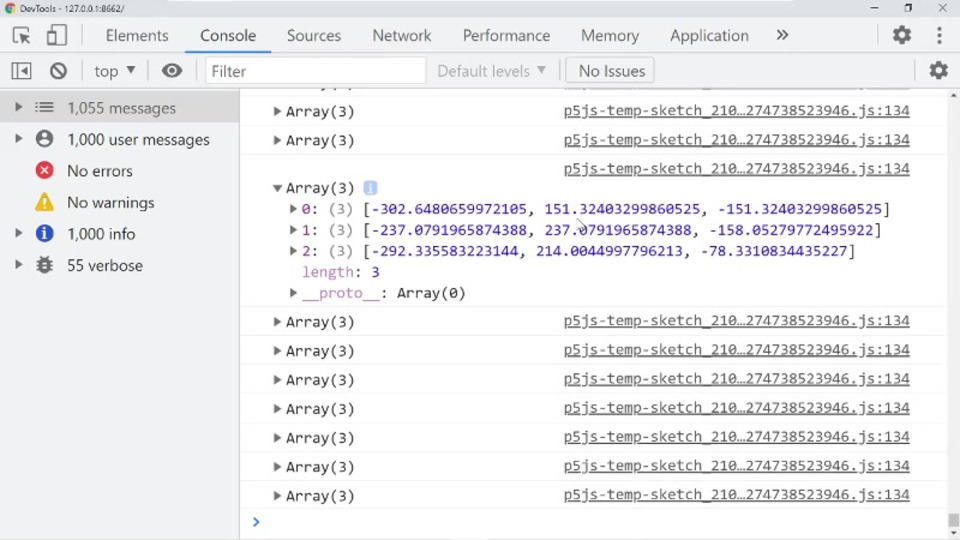Expand the first visible Array(3) row
Screen dimensions: 960x540
click(277, 111)
